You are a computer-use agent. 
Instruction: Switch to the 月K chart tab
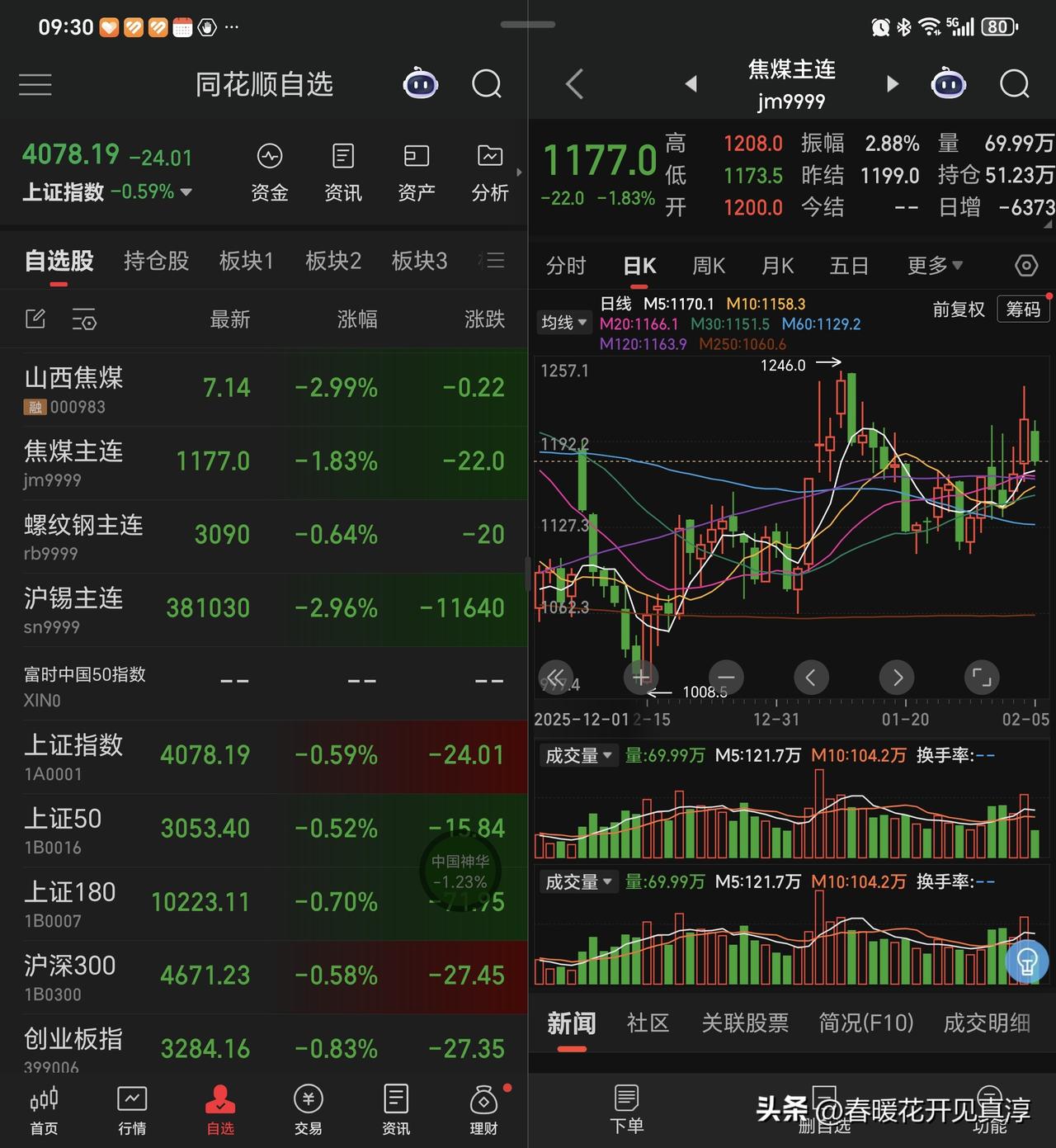pos(777,266)
